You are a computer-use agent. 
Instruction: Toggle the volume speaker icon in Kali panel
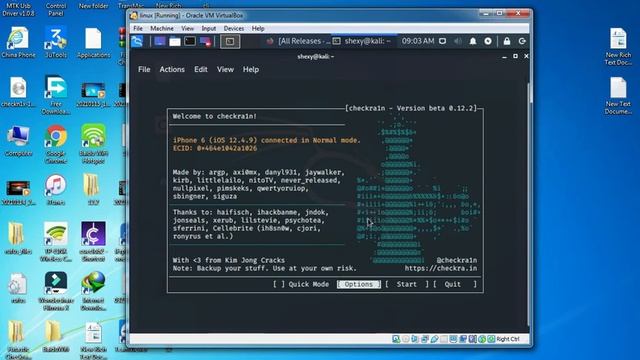pos(458,41)
